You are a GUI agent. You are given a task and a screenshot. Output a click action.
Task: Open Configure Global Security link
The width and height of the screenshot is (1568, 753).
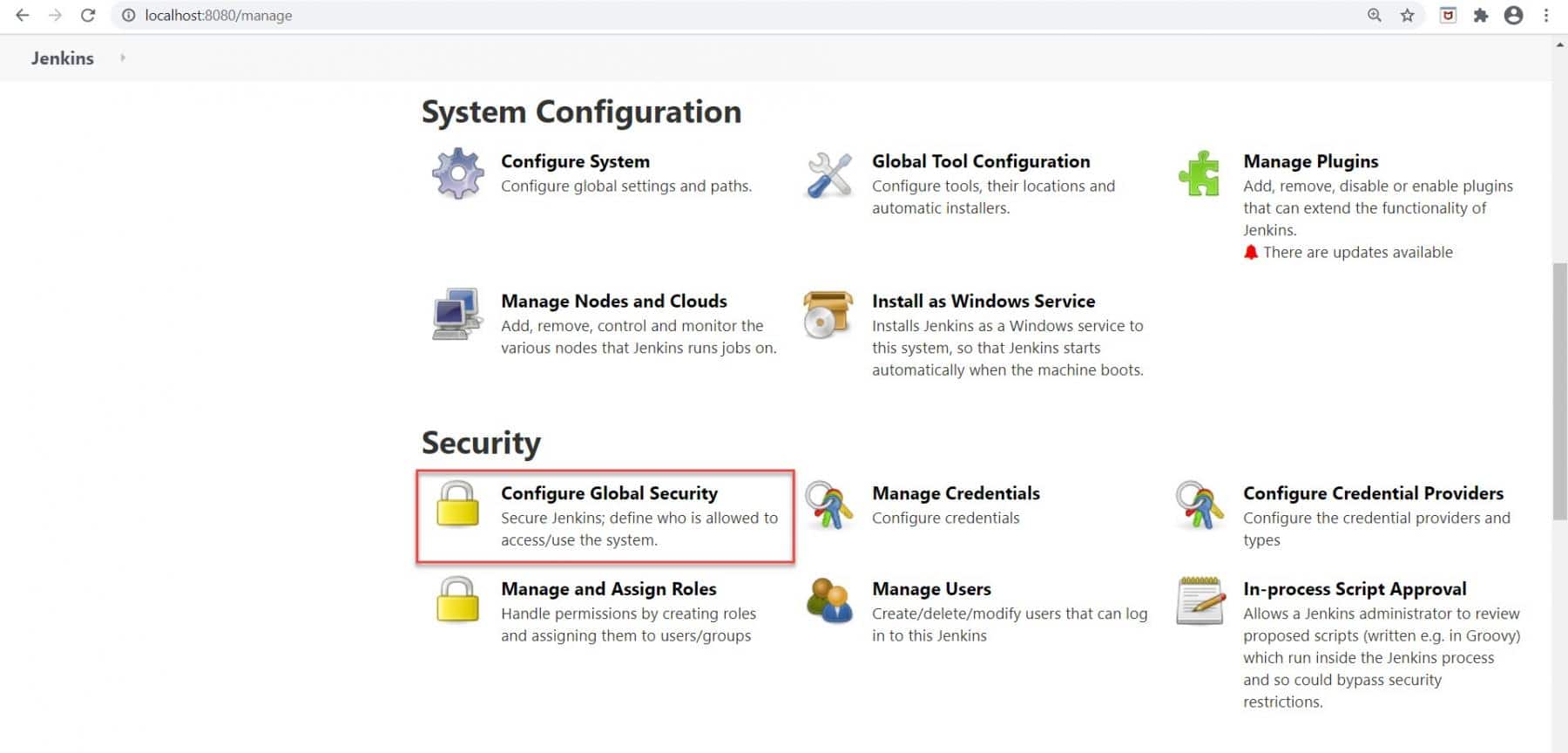tap(609, 493)
